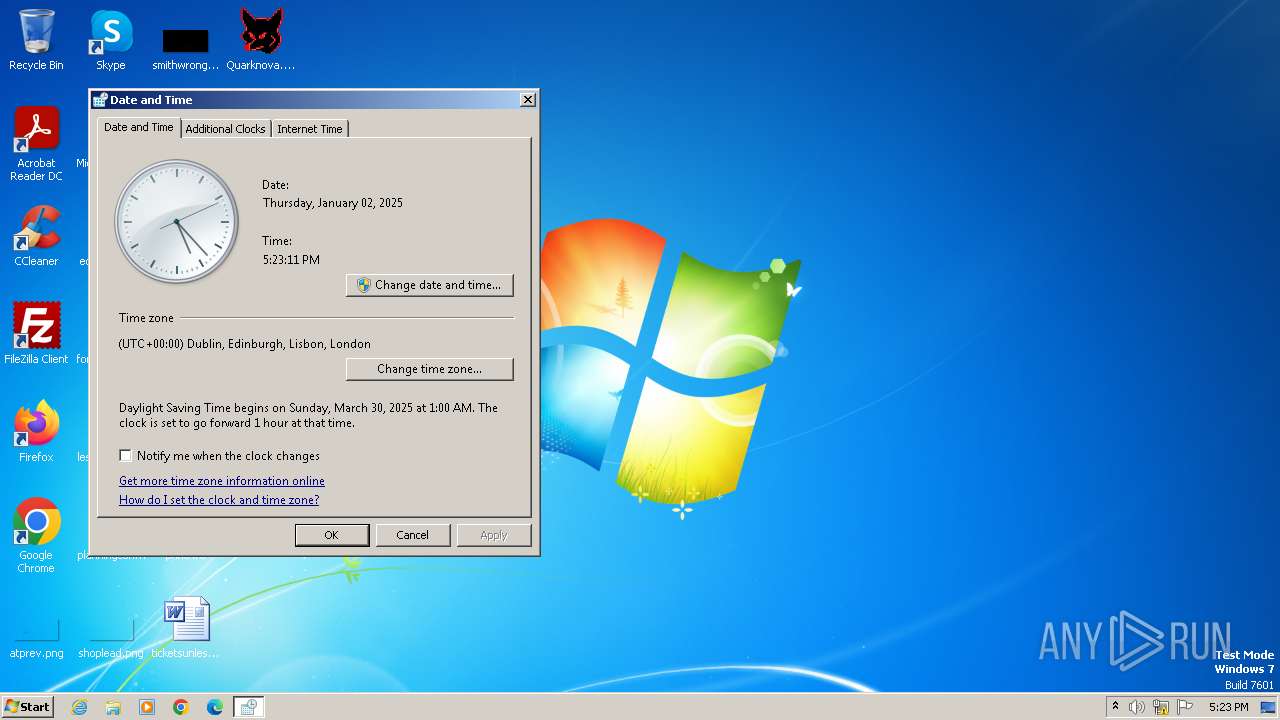
Task: Select the shoplead.png desktop file
Action: tap(111, 638)
